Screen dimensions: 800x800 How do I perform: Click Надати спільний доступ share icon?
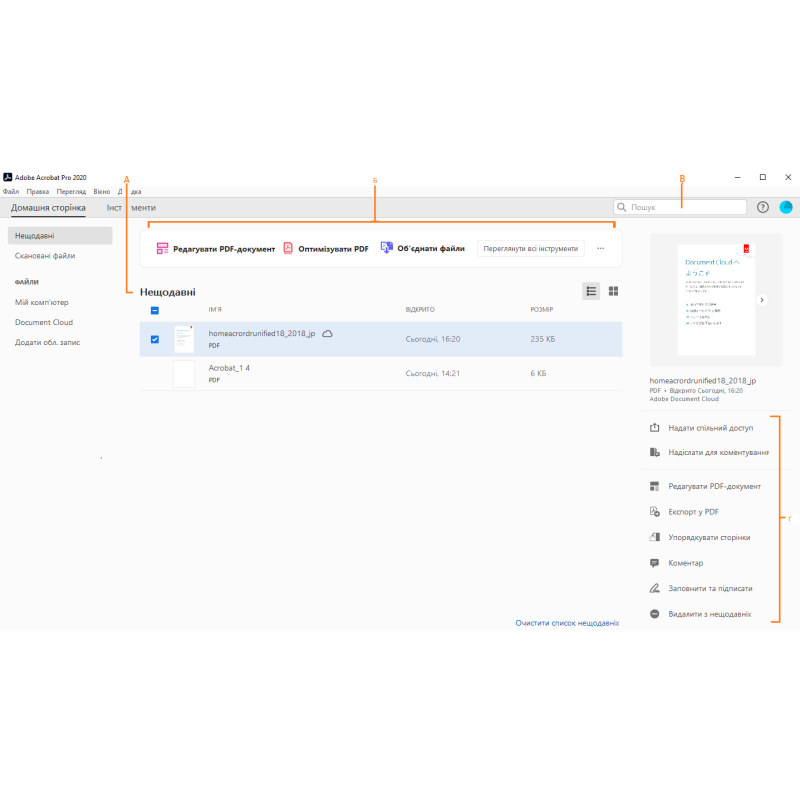point(655,428)
